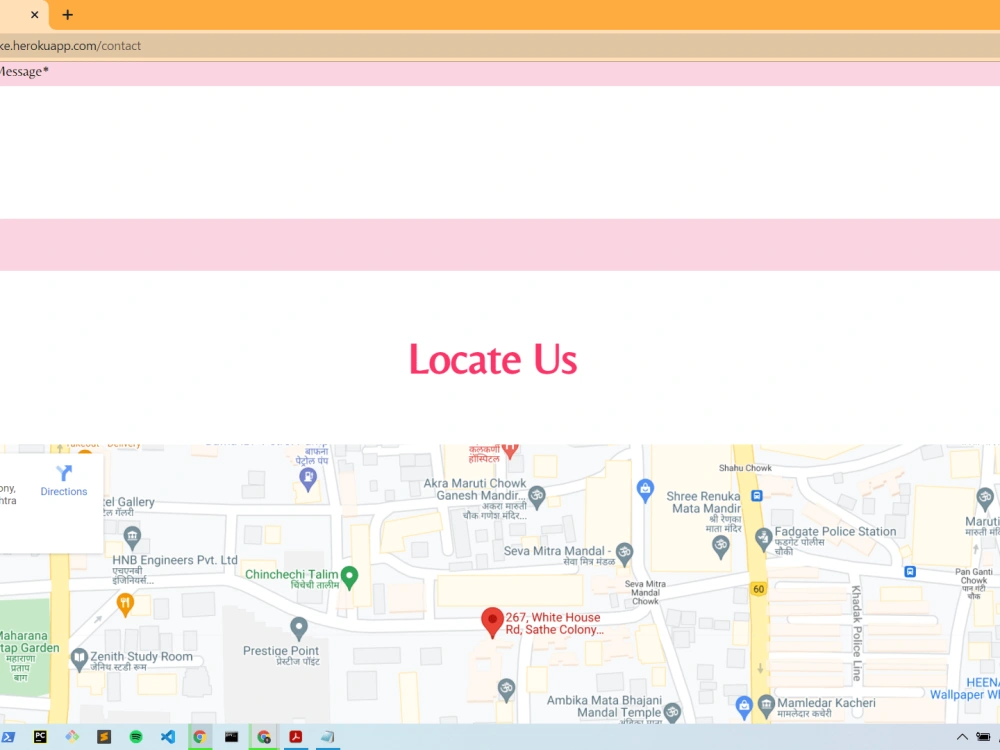Open the terminal window from the taskbar
This screenshot has height=750, width=1000.
click(232, 737)
